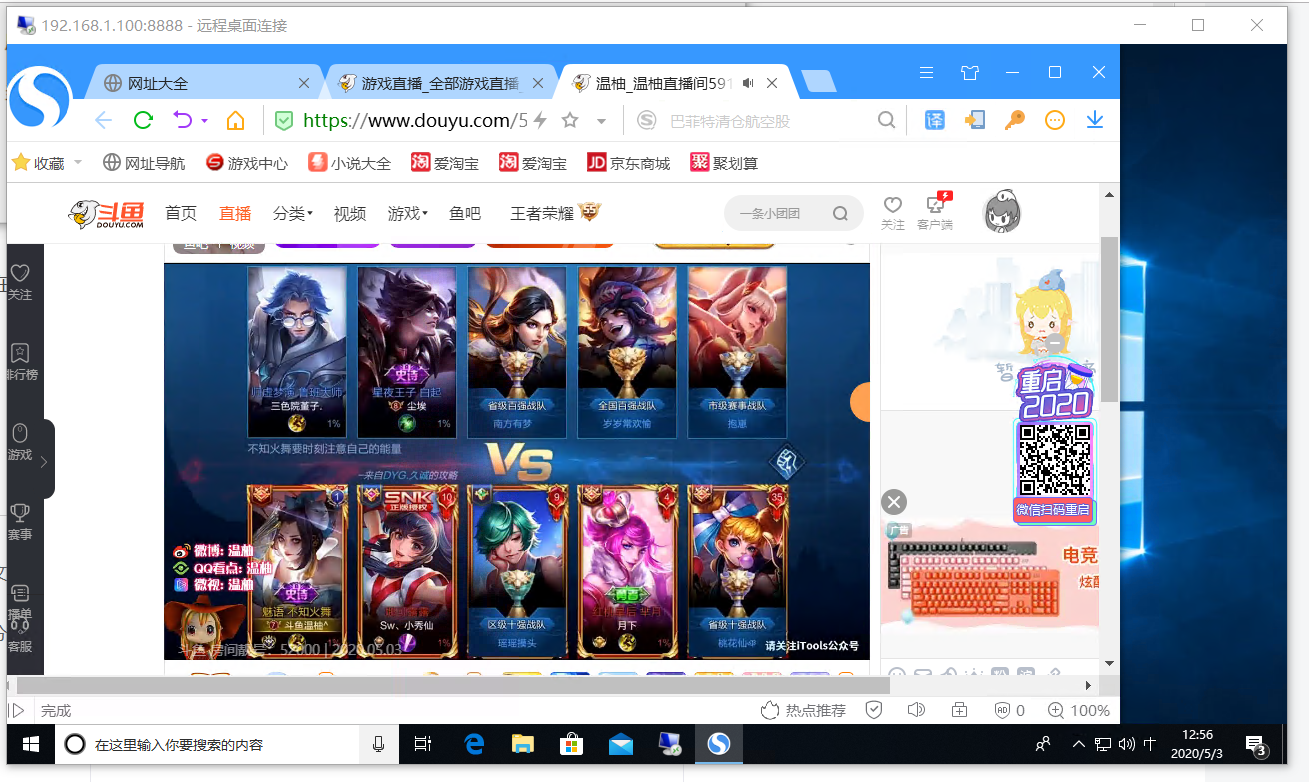This screenshot has width=1309, height=782.
Task: Open the 京东商城 bookmark link
Action: tap(628, 162)
